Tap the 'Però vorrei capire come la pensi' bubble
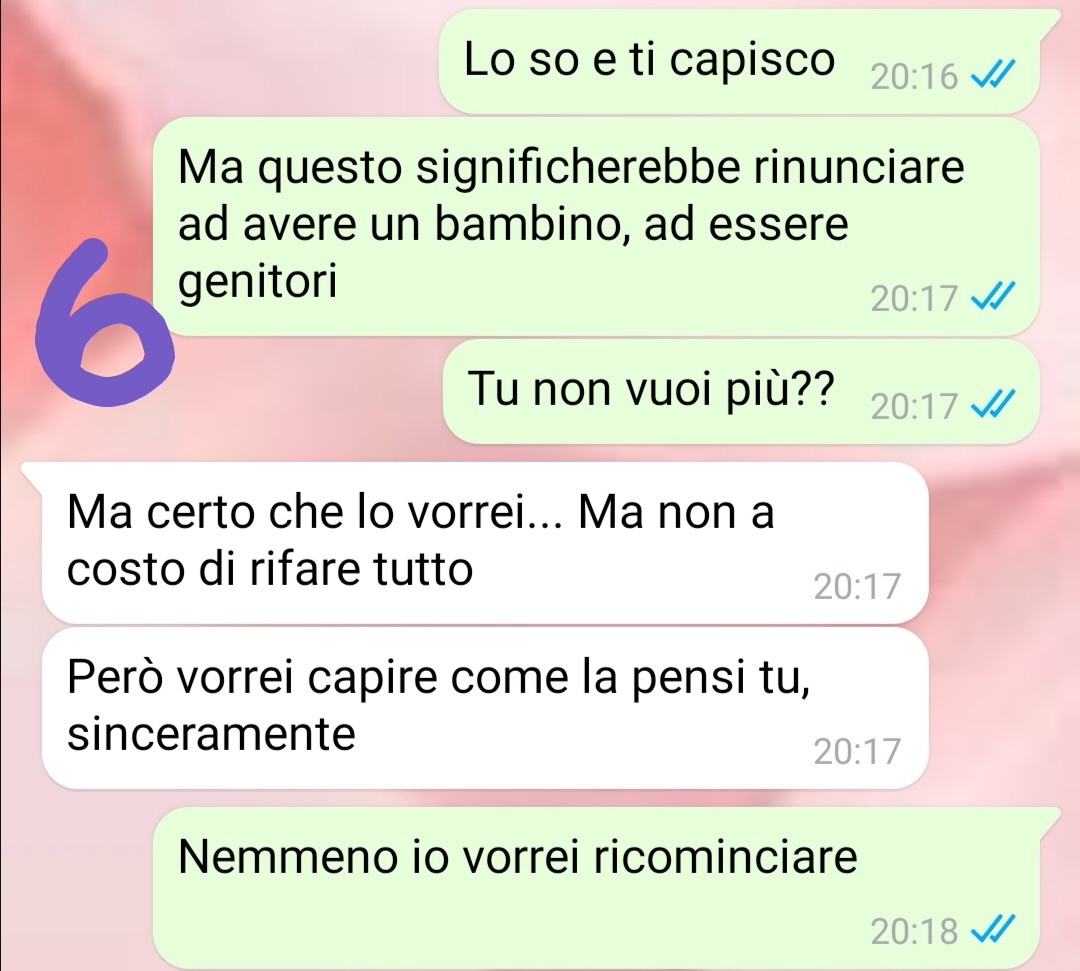The image size is (1080, 971). (485, 707)
